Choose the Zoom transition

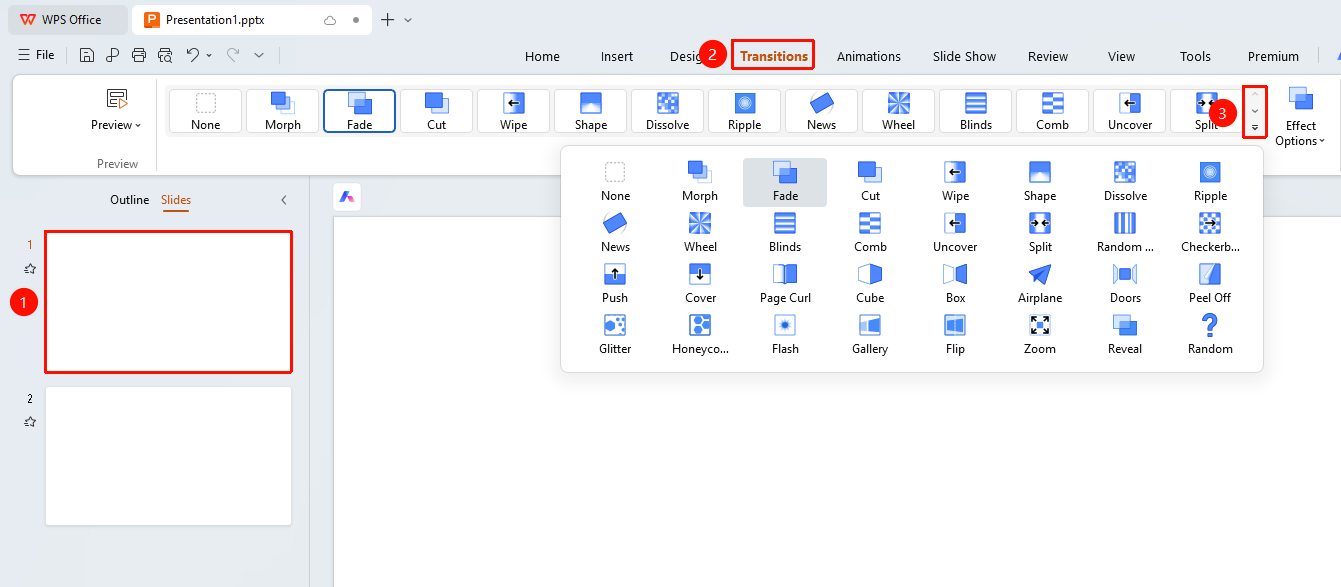tap(1040, 334)
